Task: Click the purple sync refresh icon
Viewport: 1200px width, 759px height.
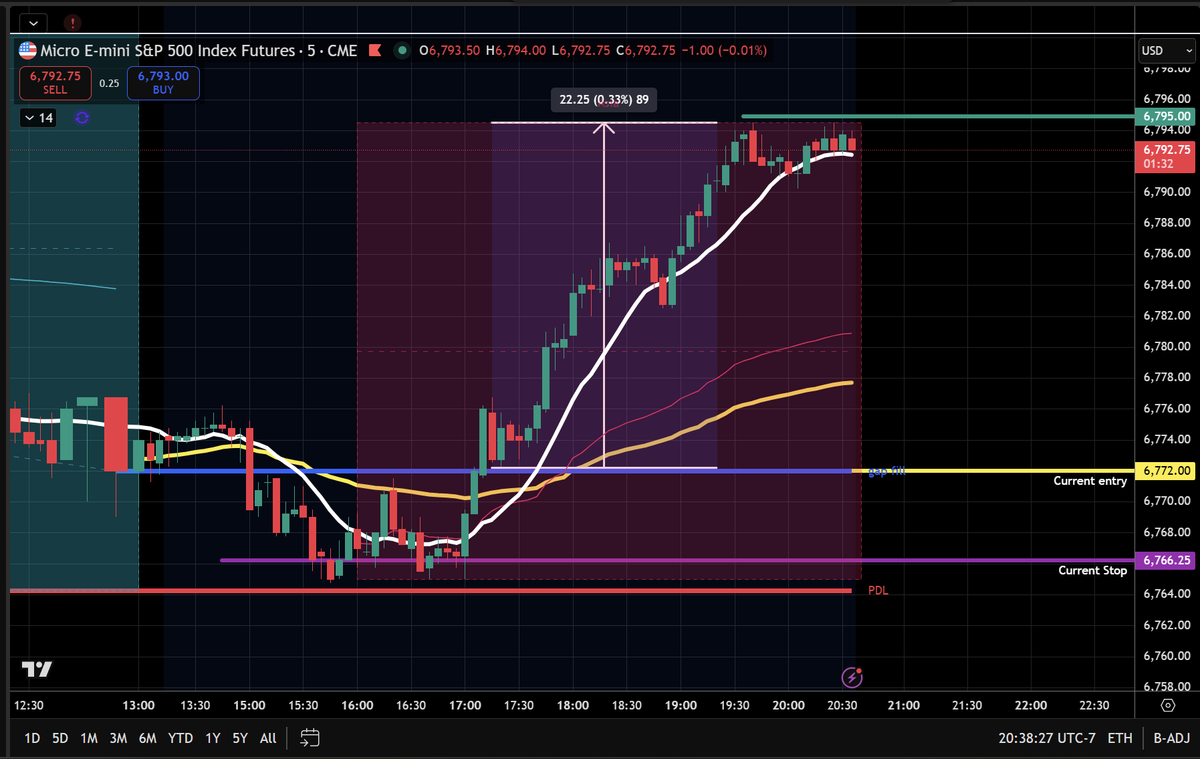Action: click(x=82, y=118)
